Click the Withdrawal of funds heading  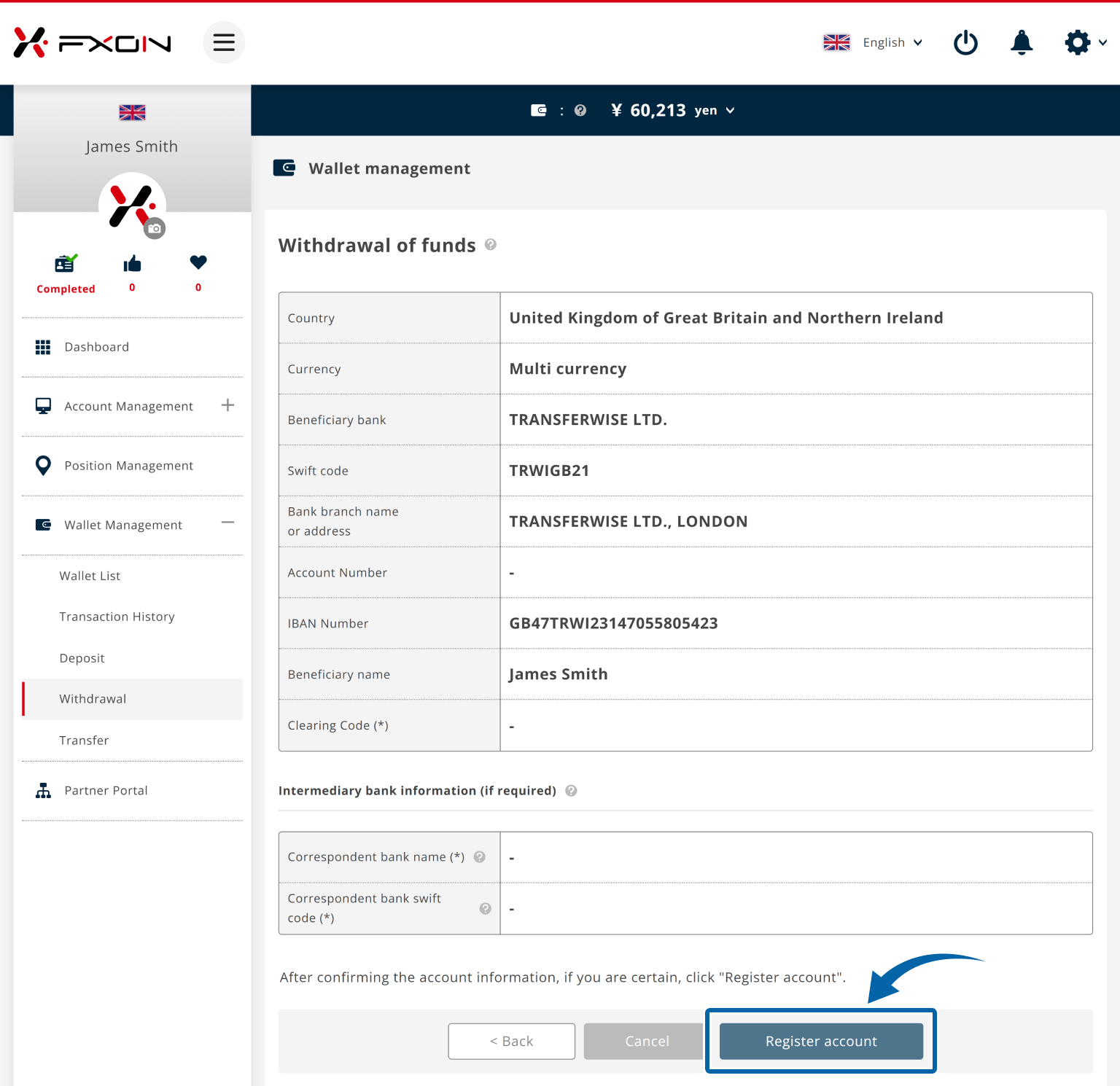377,245
